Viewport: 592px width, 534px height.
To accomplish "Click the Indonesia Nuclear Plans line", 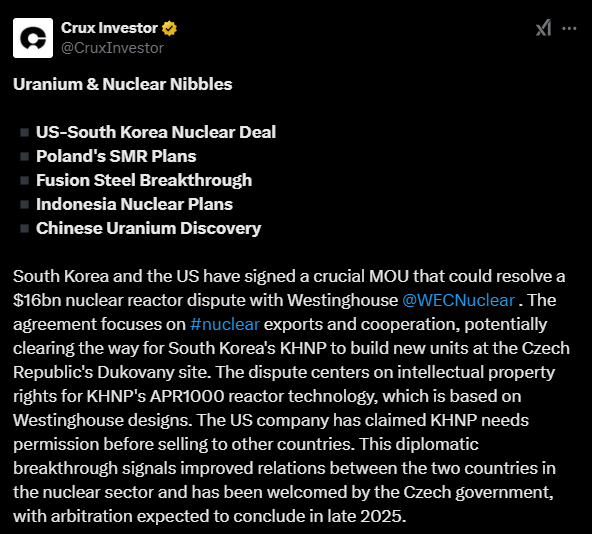I will point(134,204).
